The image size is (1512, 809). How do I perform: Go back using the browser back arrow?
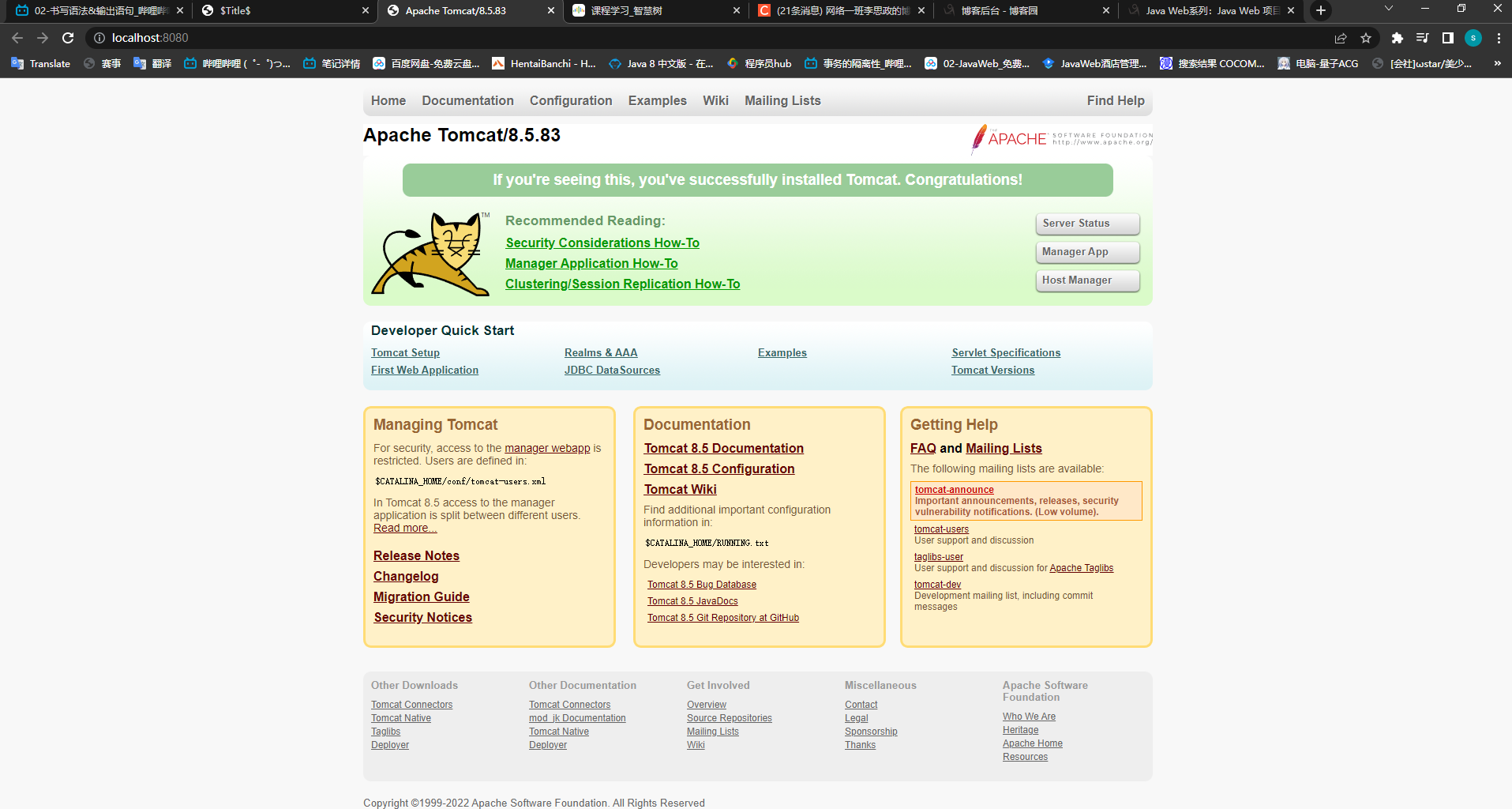click(17, 38)
